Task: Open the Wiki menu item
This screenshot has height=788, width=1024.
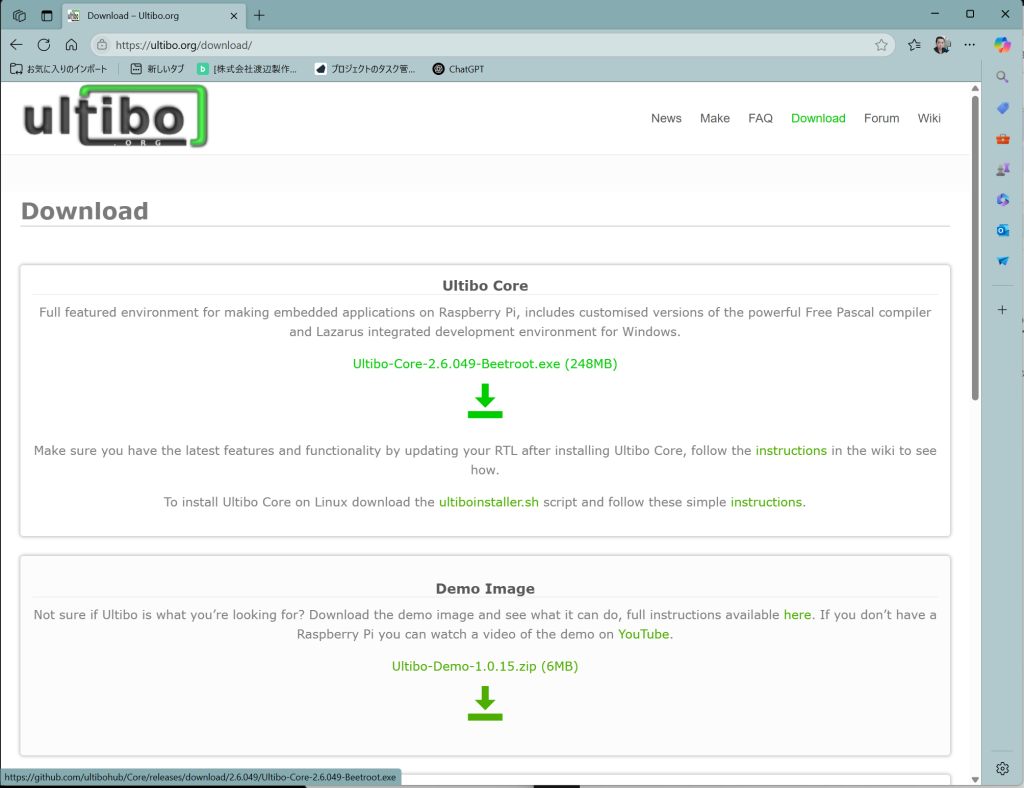Action: (x=929, y=118)
